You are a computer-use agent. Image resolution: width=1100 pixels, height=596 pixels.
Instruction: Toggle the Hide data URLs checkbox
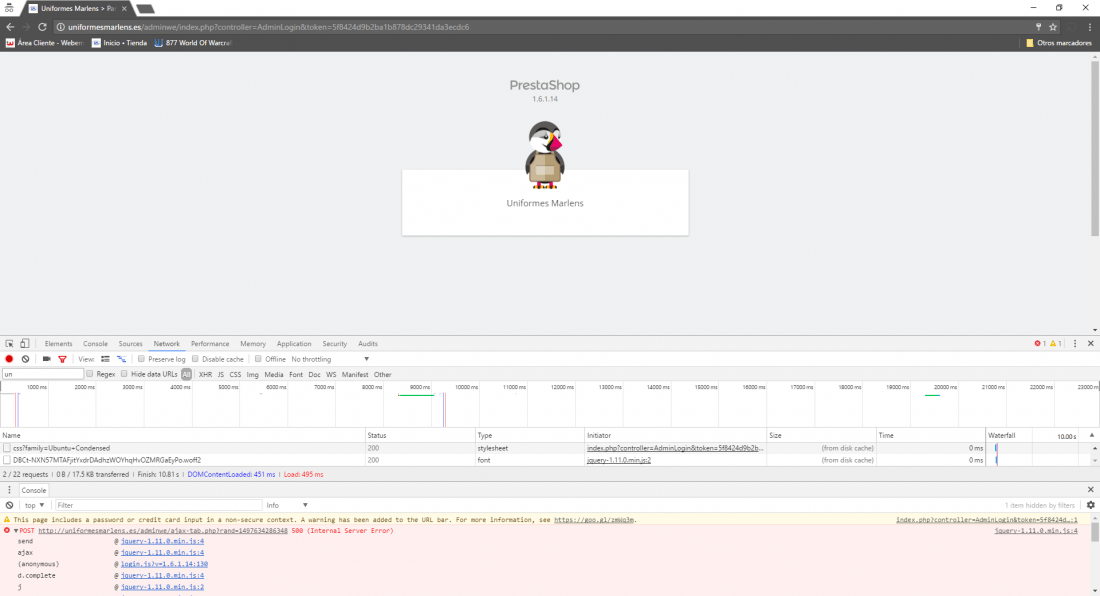click(124, 374)
